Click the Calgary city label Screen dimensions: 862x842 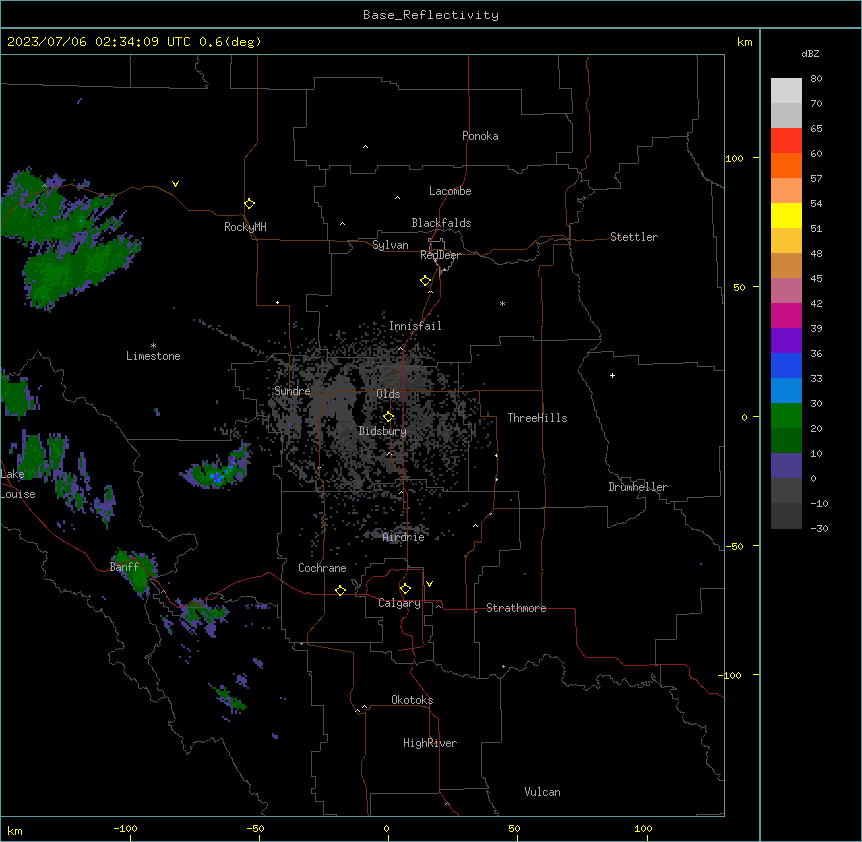coord(399,603)
